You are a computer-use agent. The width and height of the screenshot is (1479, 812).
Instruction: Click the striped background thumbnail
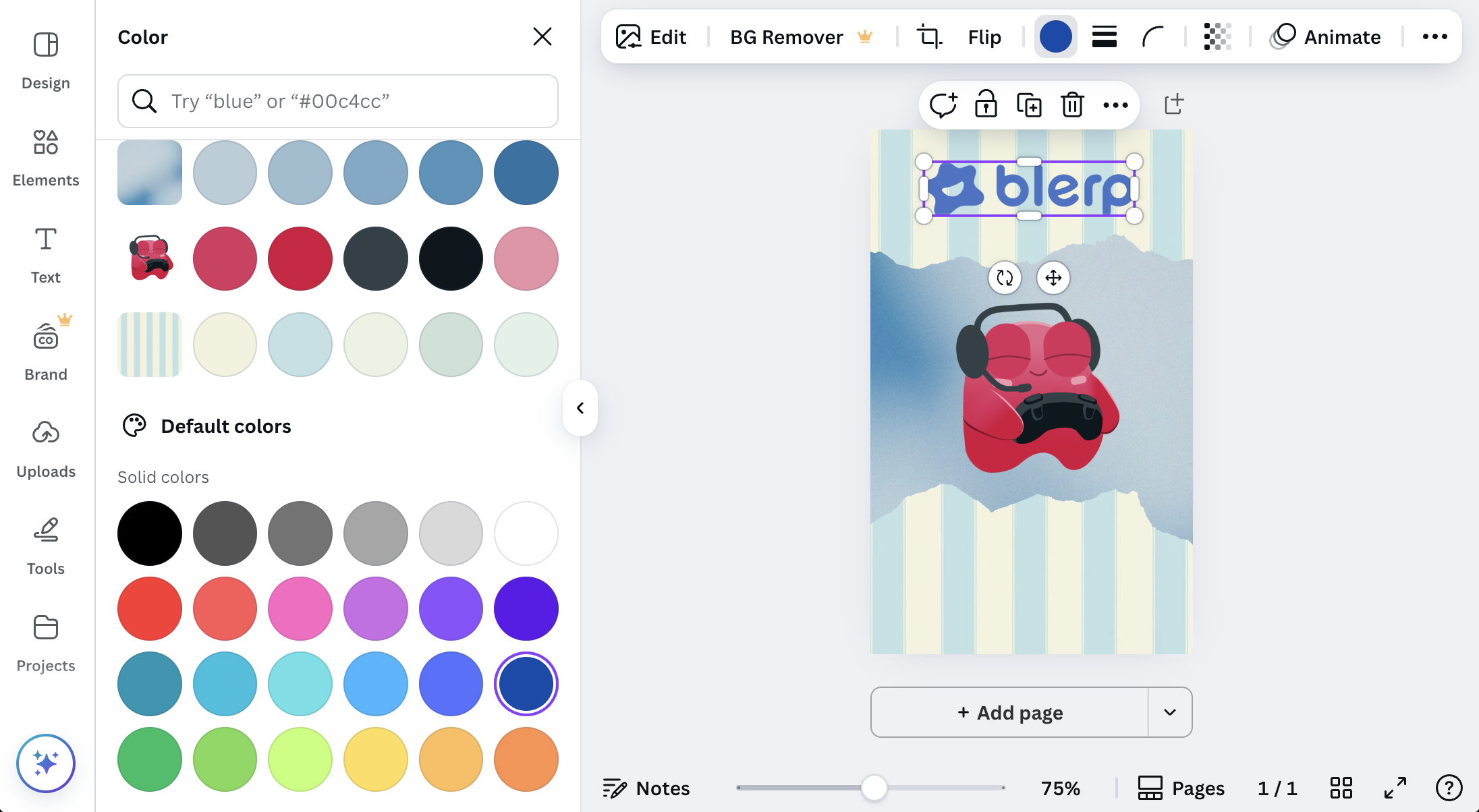click(150, 345)
